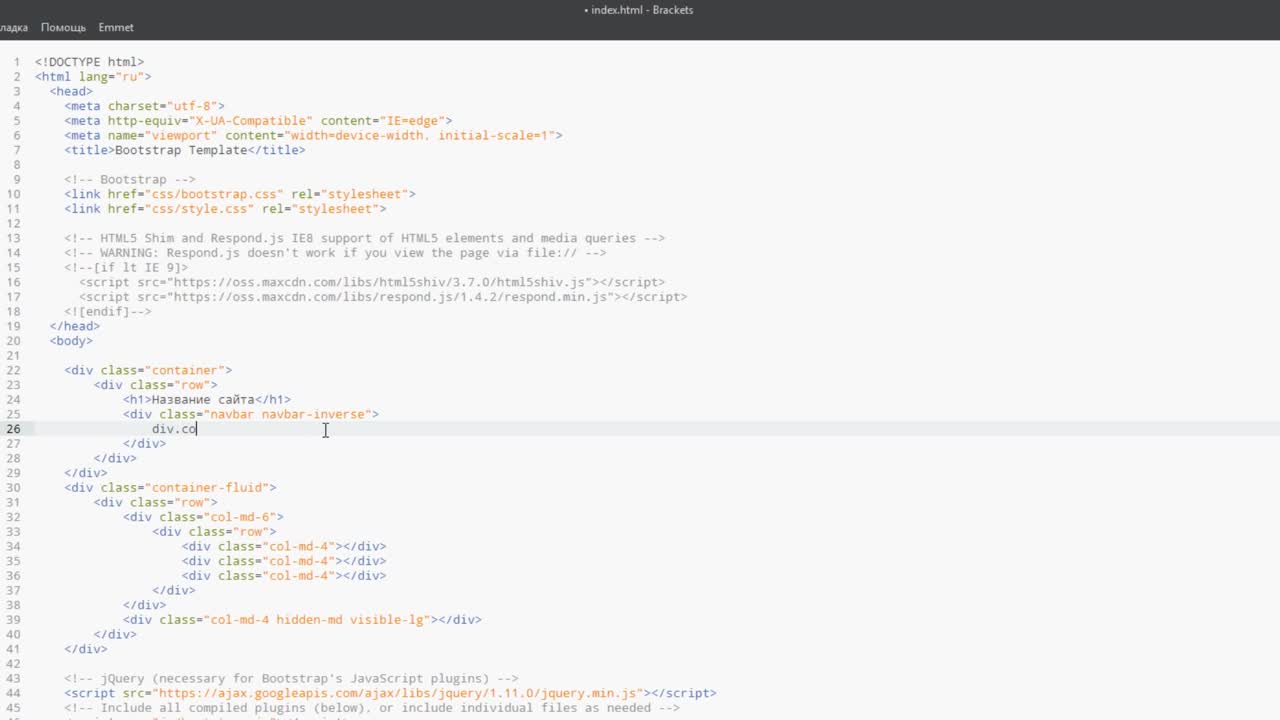Click the 'Include all compiled plugins' comment
The image size is (1280, 720).
pyautogui.click(x=372, y=708)
